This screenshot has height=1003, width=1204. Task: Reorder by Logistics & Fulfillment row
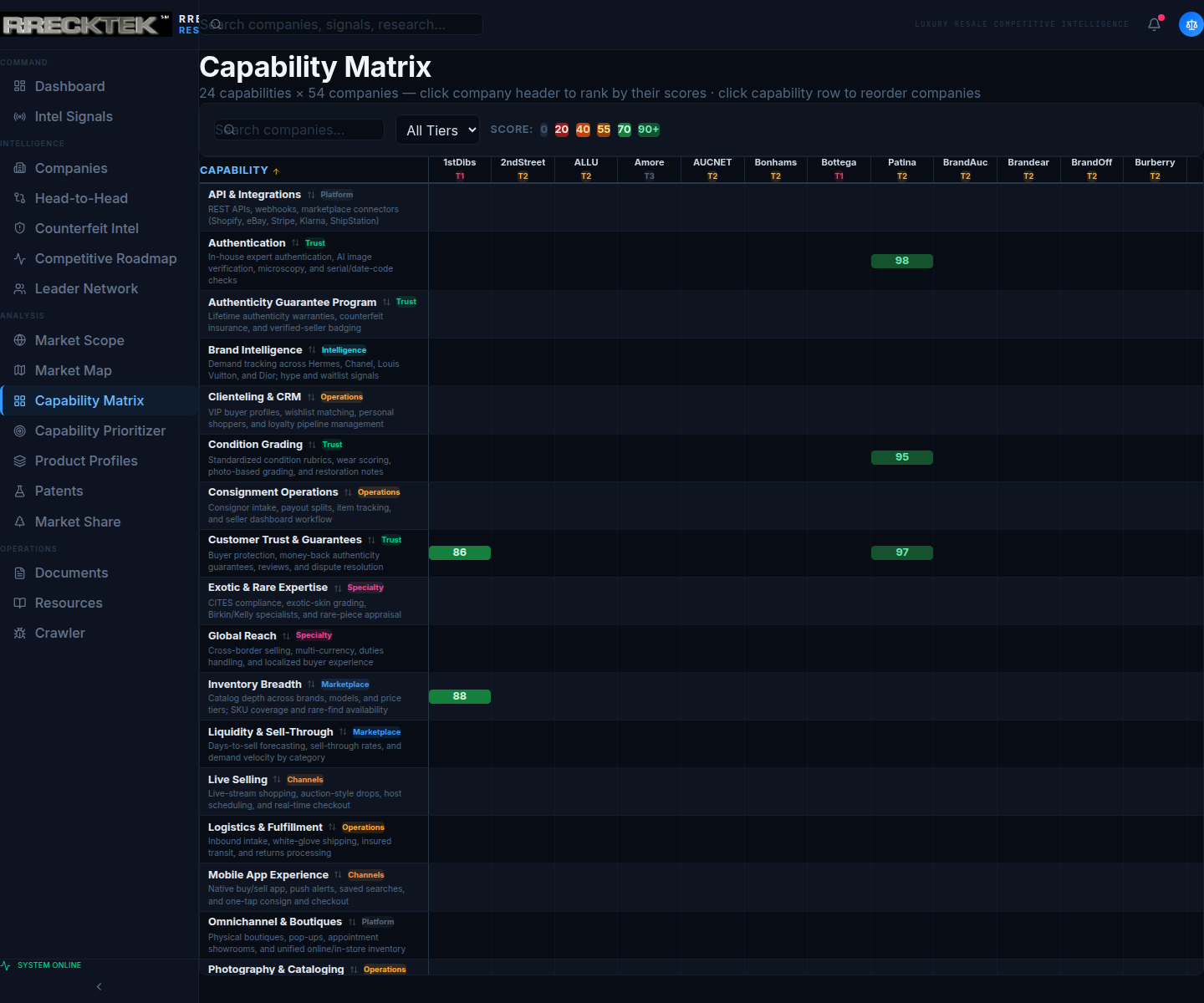[314, 839]
